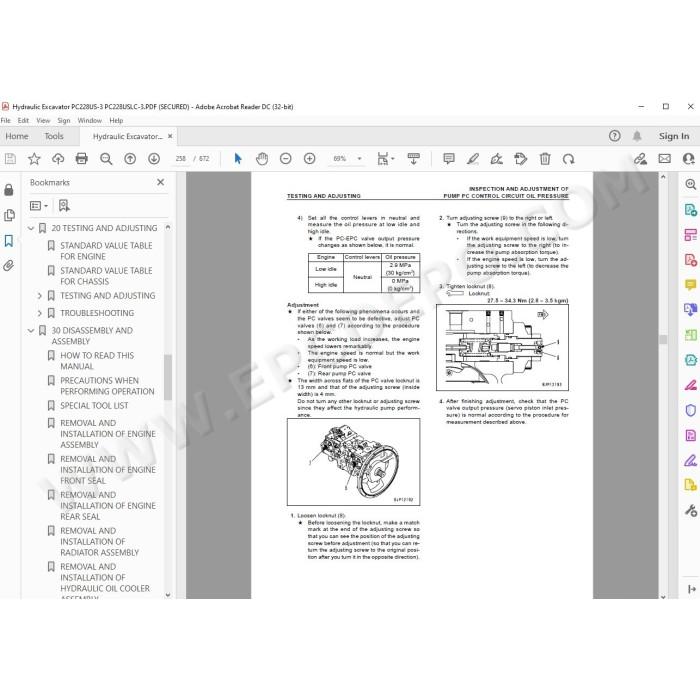Open STANDARD VALUE TABLE FOR CHASSIS bookmark
Viewport: 700px width, 700px height.
coord(106,276)
